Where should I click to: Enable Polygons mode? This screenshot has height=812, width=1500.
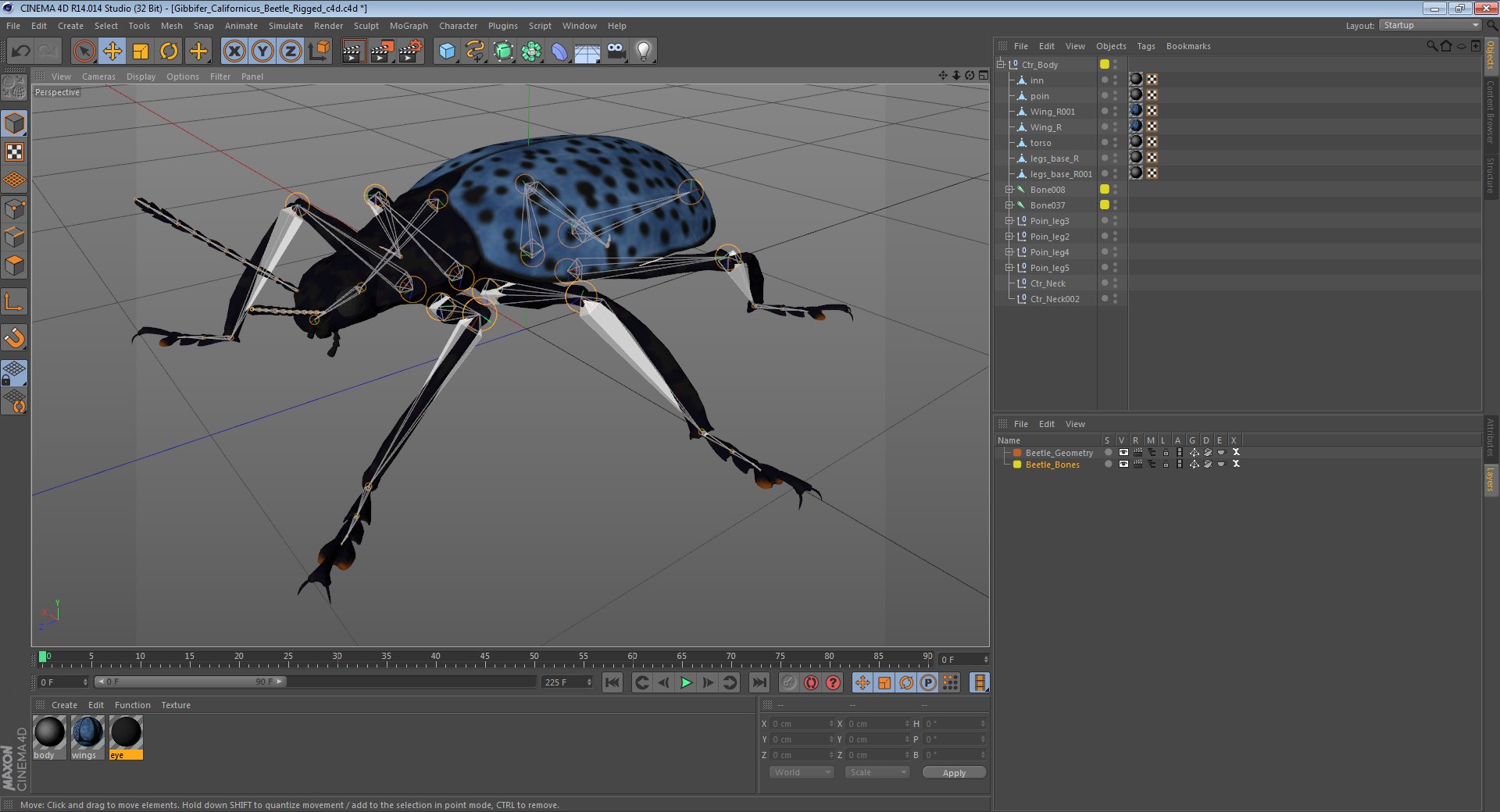(x=15, y=265)
